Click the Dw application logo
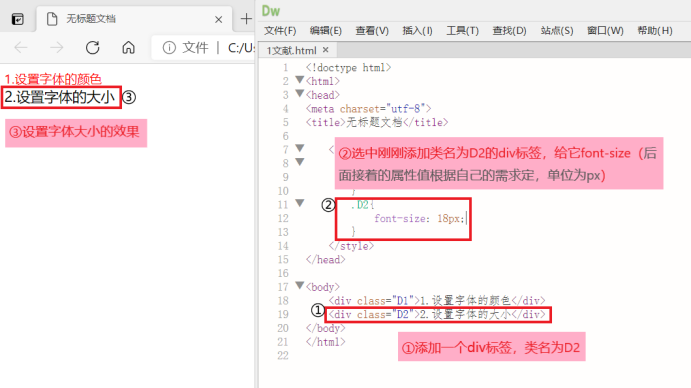Image resolution: width=691 pixels, height=388 pixels. point(271,11)
